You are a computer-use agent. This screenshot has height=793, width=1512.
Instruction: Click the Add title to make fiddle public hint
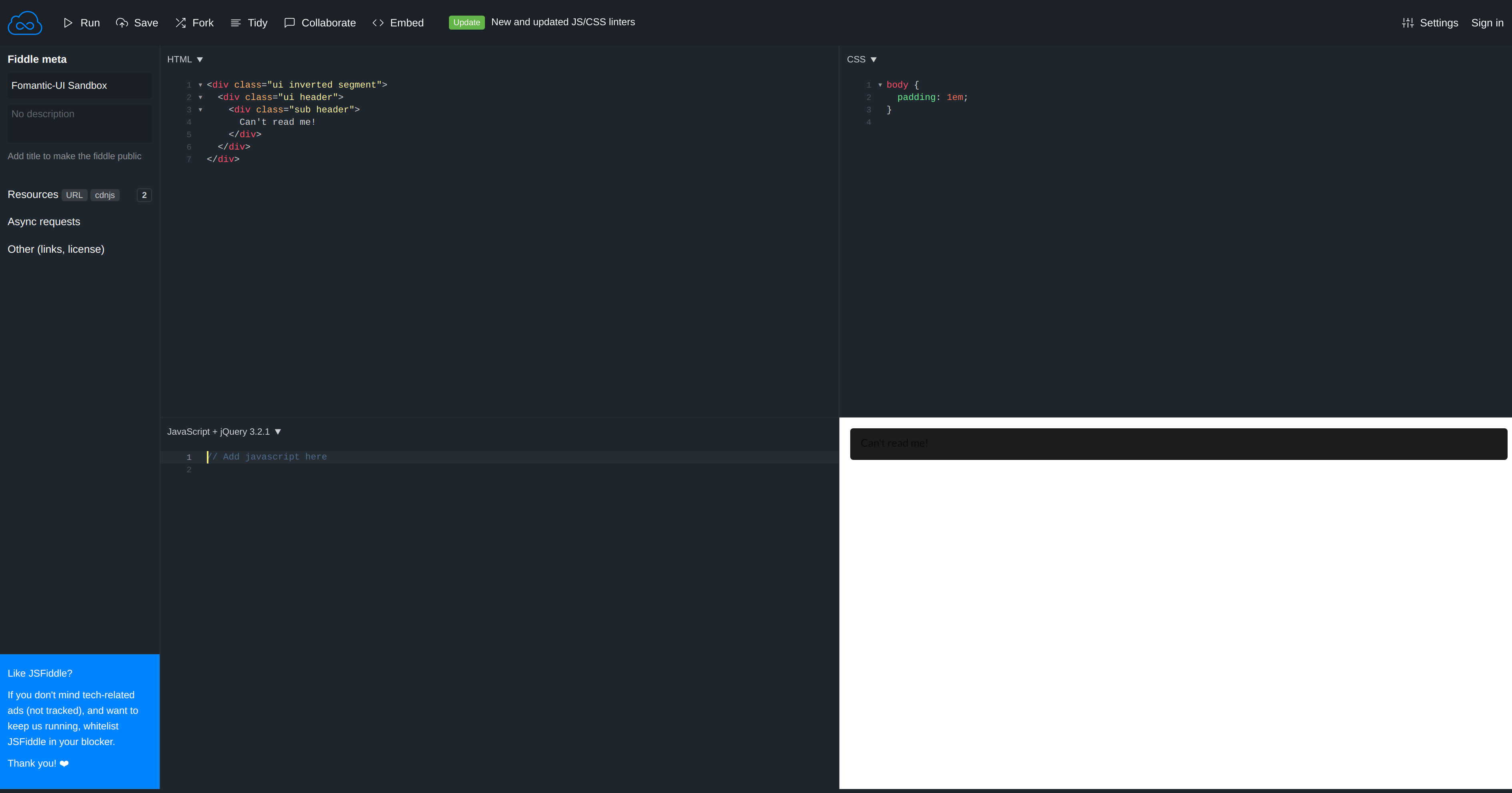(74, 156)
